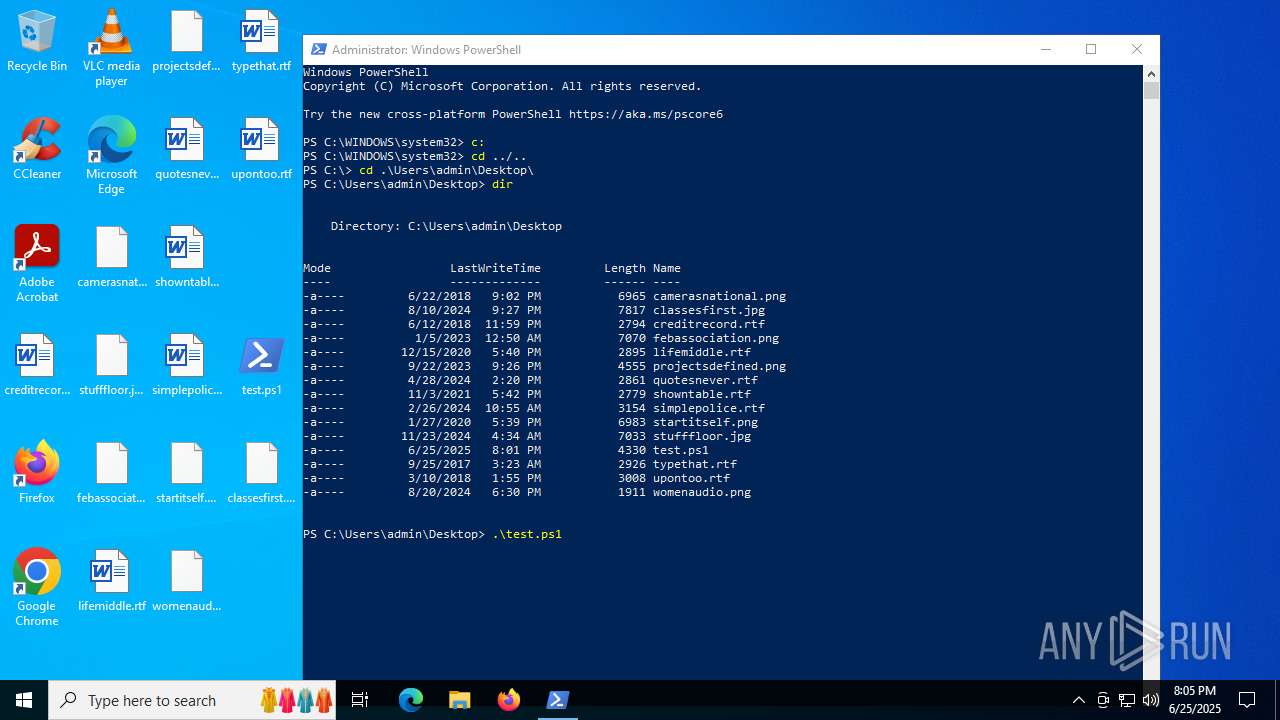Select camerasnat... desktop file
The image size is (1280, 720).
tap(111, 257)
